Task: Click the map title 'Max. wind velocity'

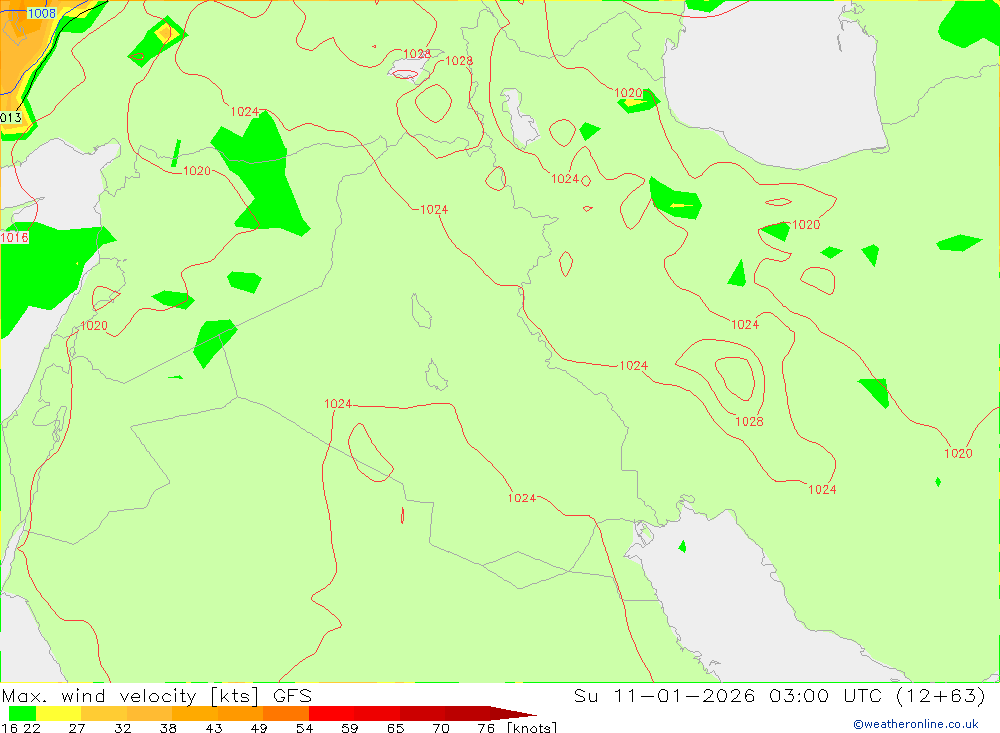Action: tap(99, 695)
